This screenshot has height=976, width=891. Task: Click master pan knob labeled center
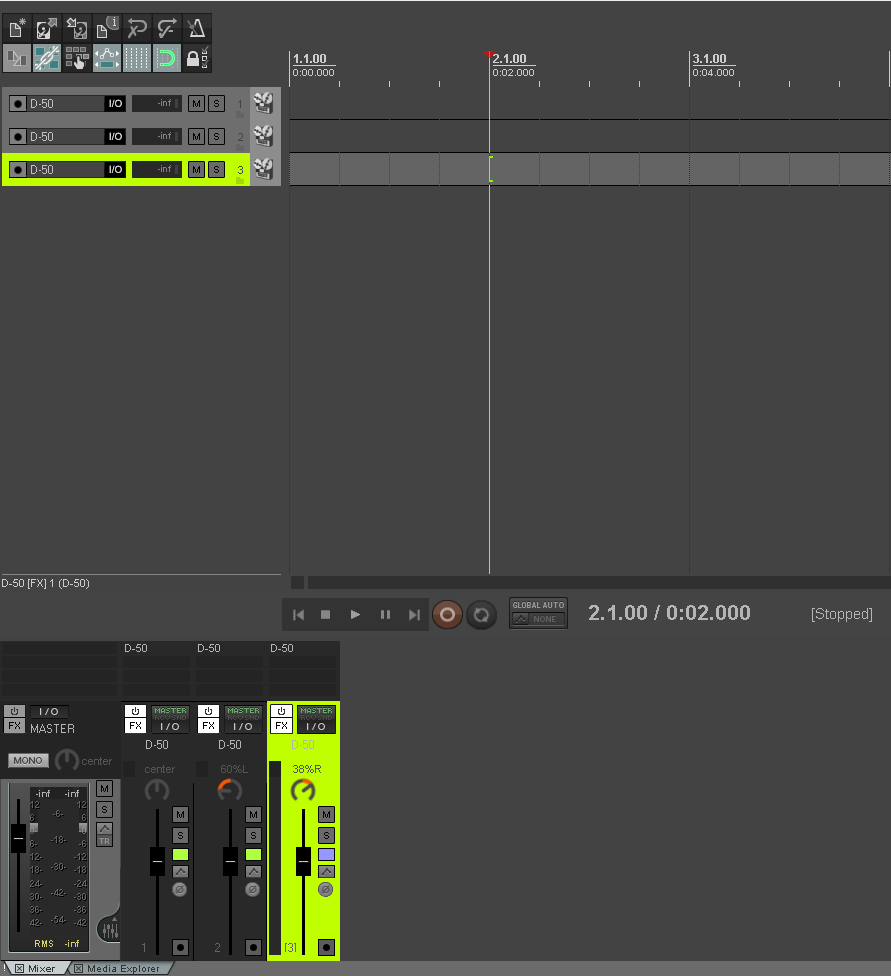[67, 761]
